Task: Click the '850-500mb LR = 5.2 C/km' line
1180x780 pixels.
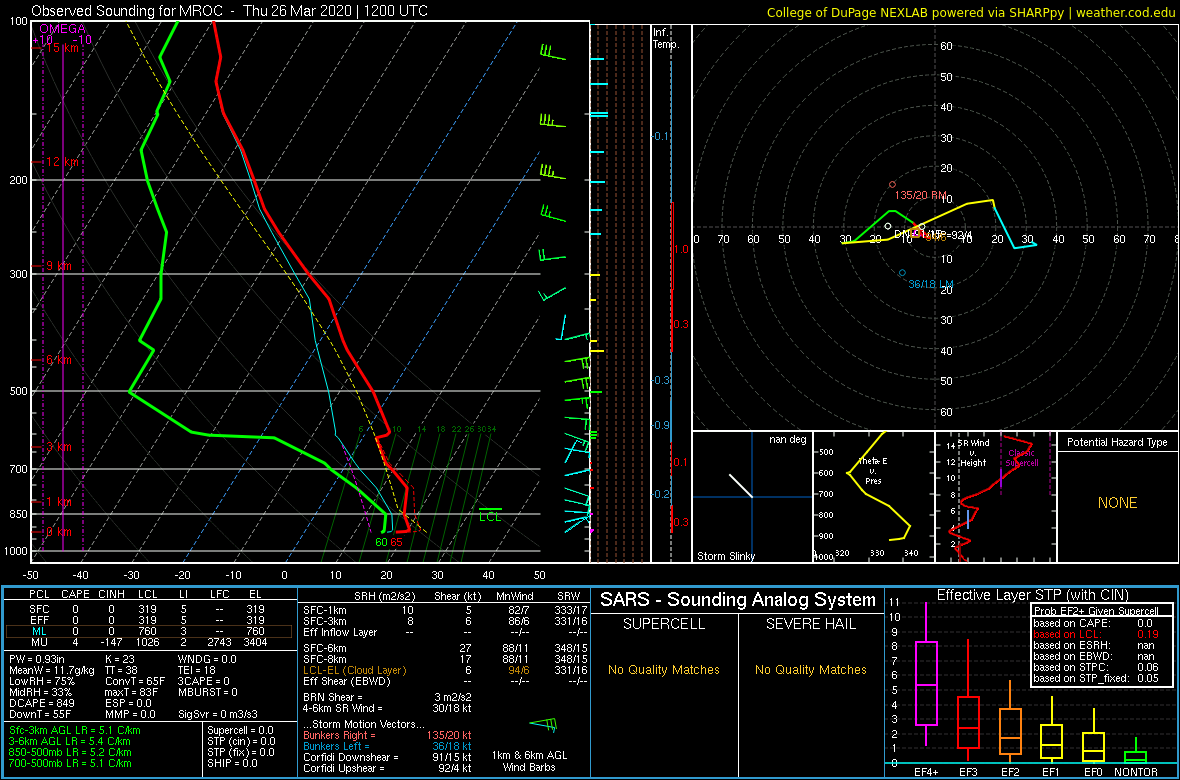Action: click(70, 752)
